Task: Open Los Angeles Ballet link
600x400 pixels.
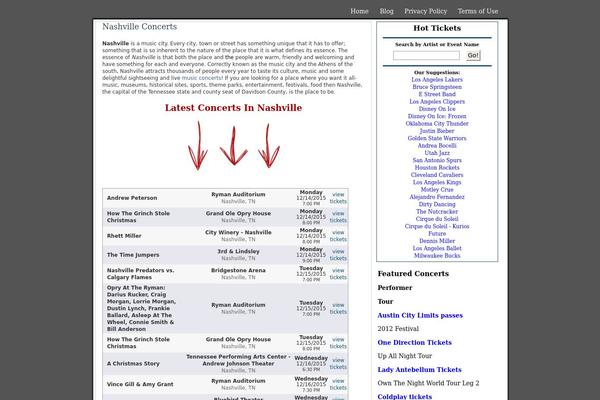Action: pos(437,248)
